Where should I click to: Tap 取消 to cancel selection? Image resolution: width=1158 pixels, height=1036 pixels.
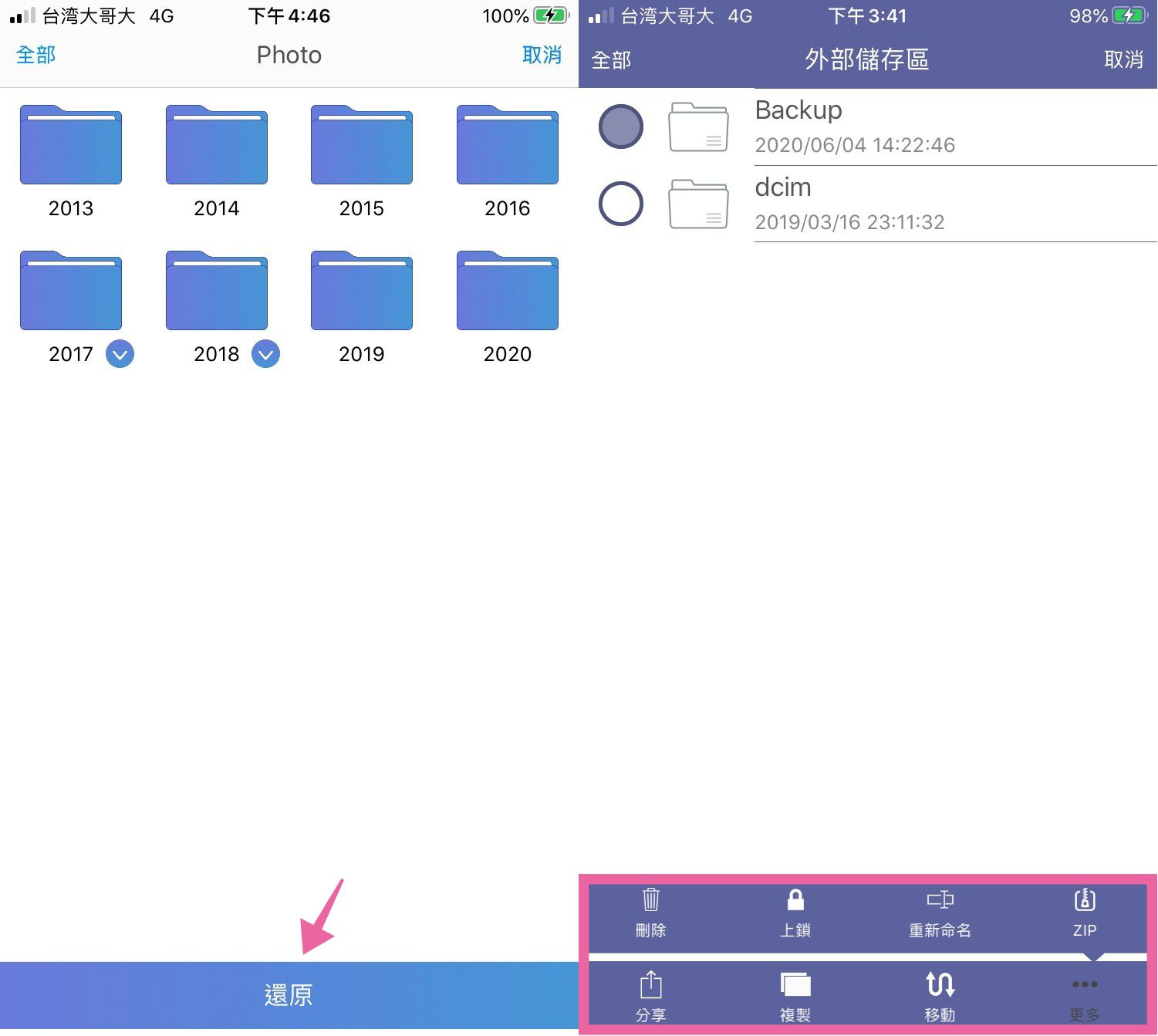[x=542, y=55]
